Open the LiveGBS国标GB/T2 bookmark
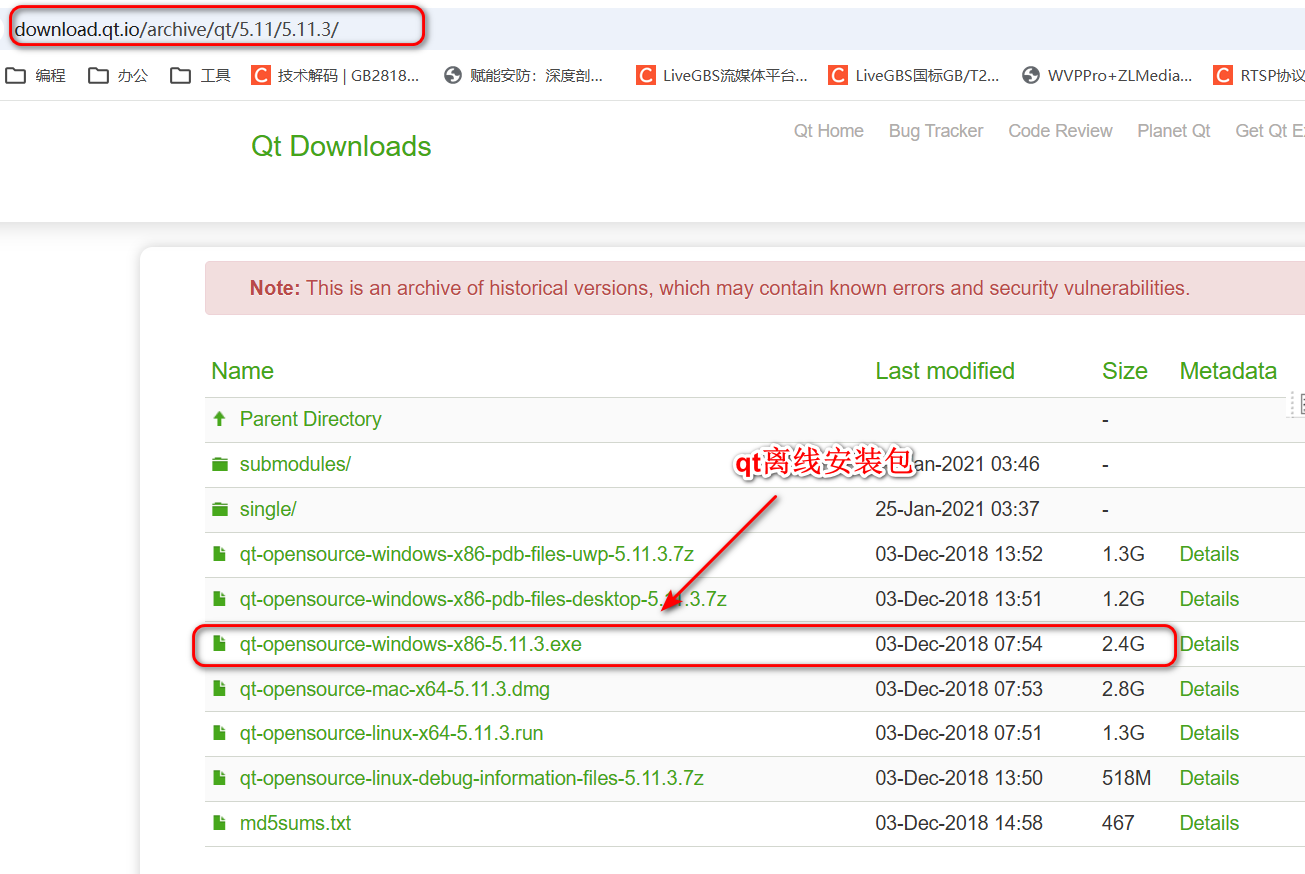1305x874 pixels. pyautogui.click(x=913, y=75)
